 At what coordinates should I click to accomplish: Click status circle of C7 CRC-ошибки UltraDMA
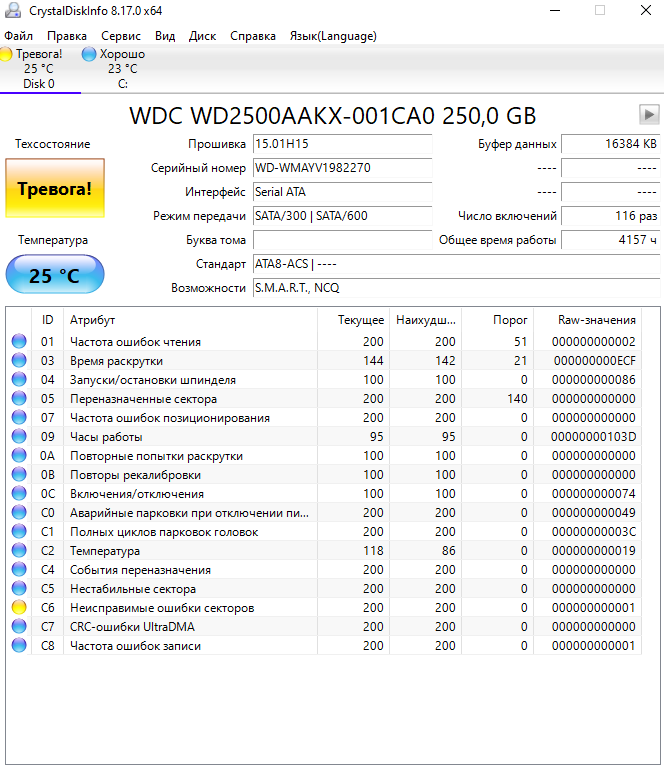(x=19, y=626)
